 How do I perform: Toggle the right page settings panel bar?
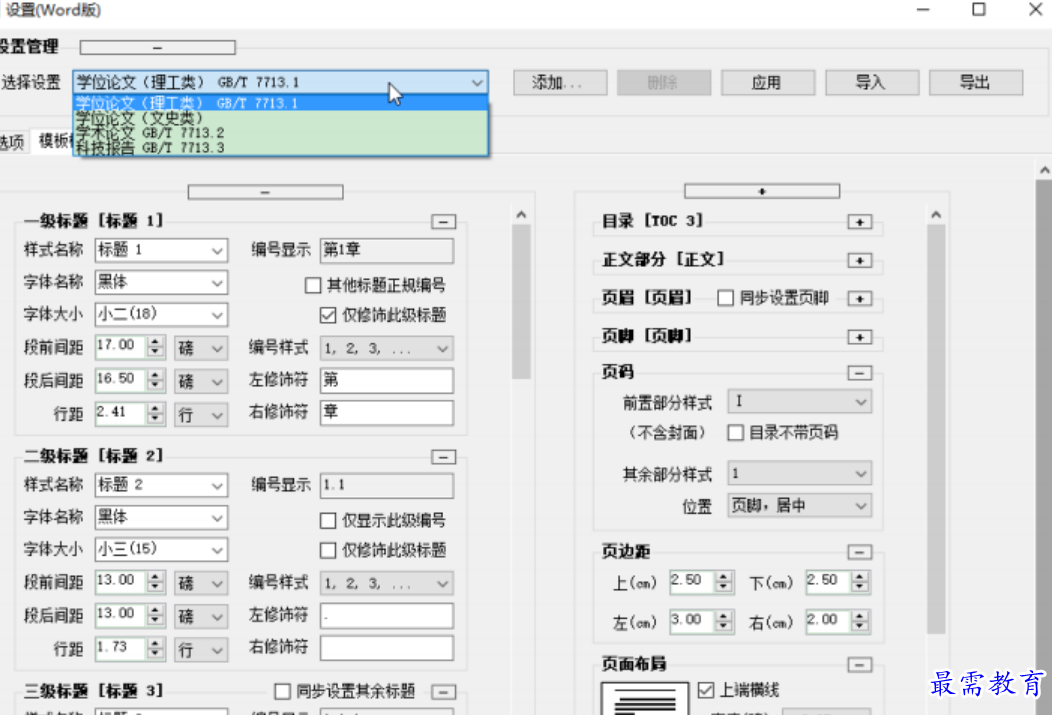(x=762, y=191)
